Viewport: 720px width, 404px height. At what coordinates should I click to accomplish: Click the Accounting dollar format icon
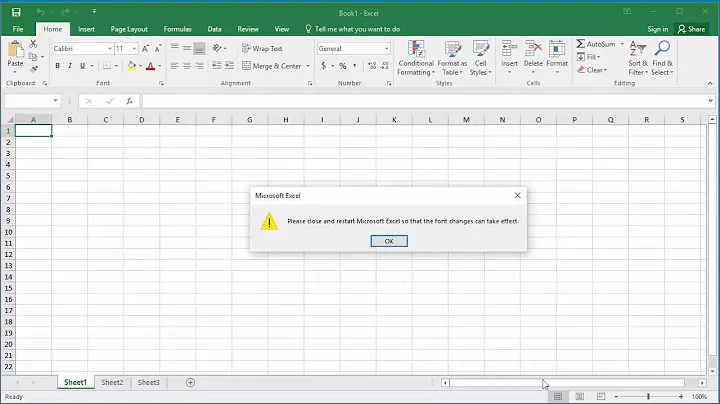(324, 66)
